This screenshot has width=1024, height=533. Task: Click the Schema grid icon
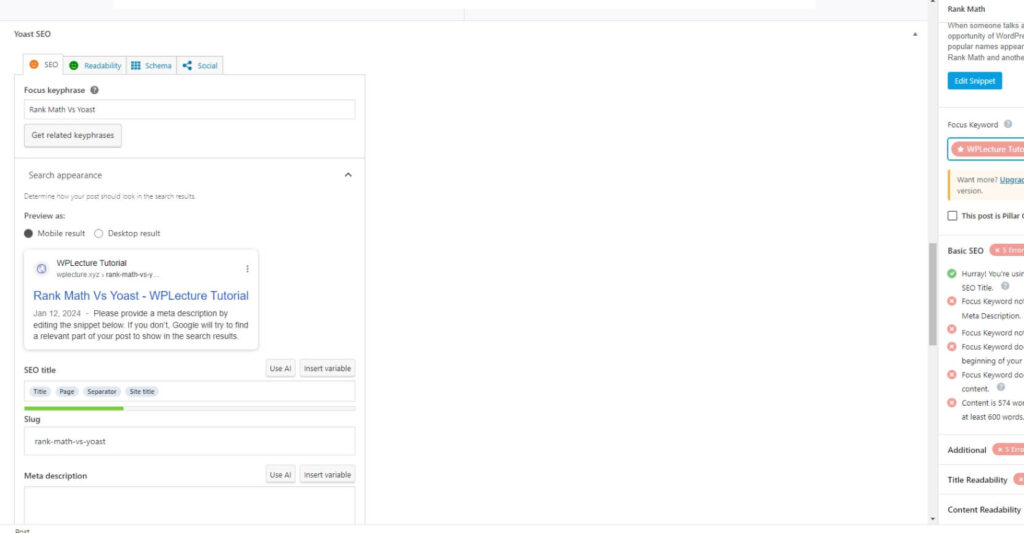pos(136,65)
